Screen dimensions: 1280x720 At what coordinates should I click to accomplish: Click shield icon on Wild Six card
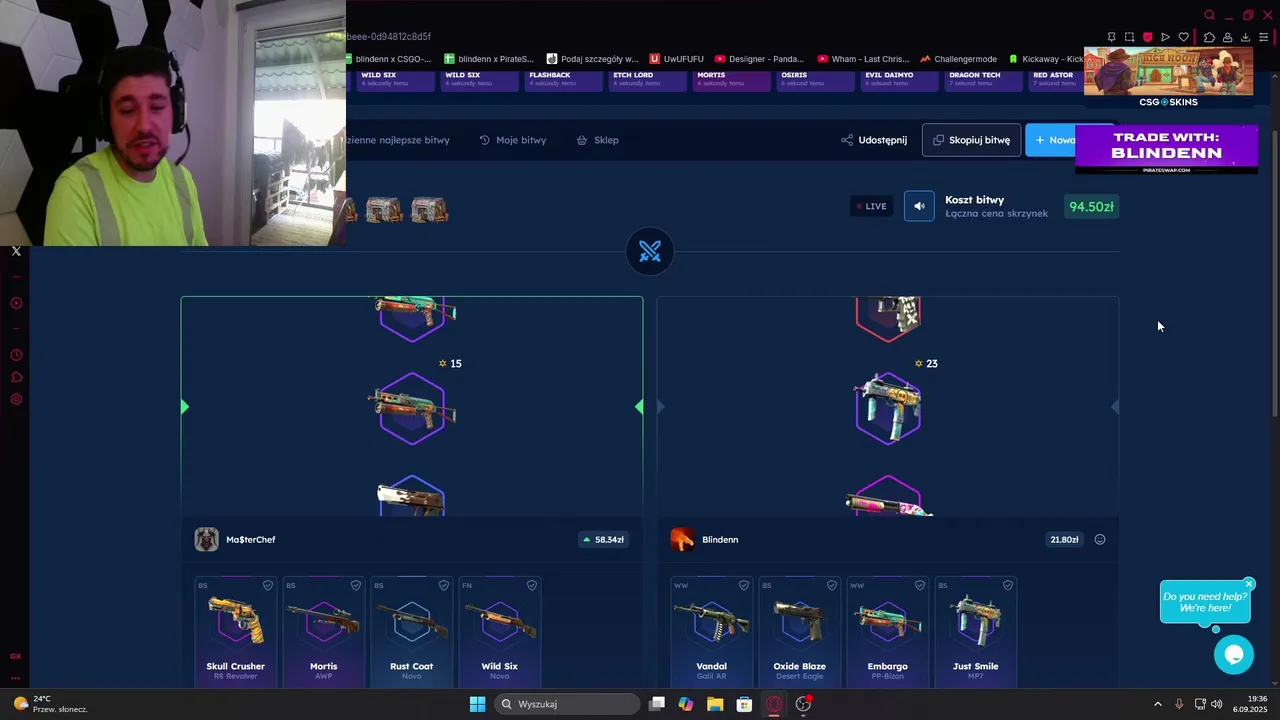click(532, 585)
